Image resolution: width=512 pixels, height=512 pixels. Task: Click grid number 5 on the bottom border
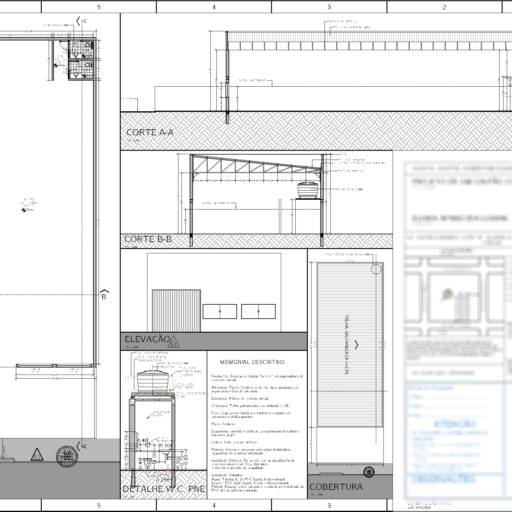tap(99, 505)
